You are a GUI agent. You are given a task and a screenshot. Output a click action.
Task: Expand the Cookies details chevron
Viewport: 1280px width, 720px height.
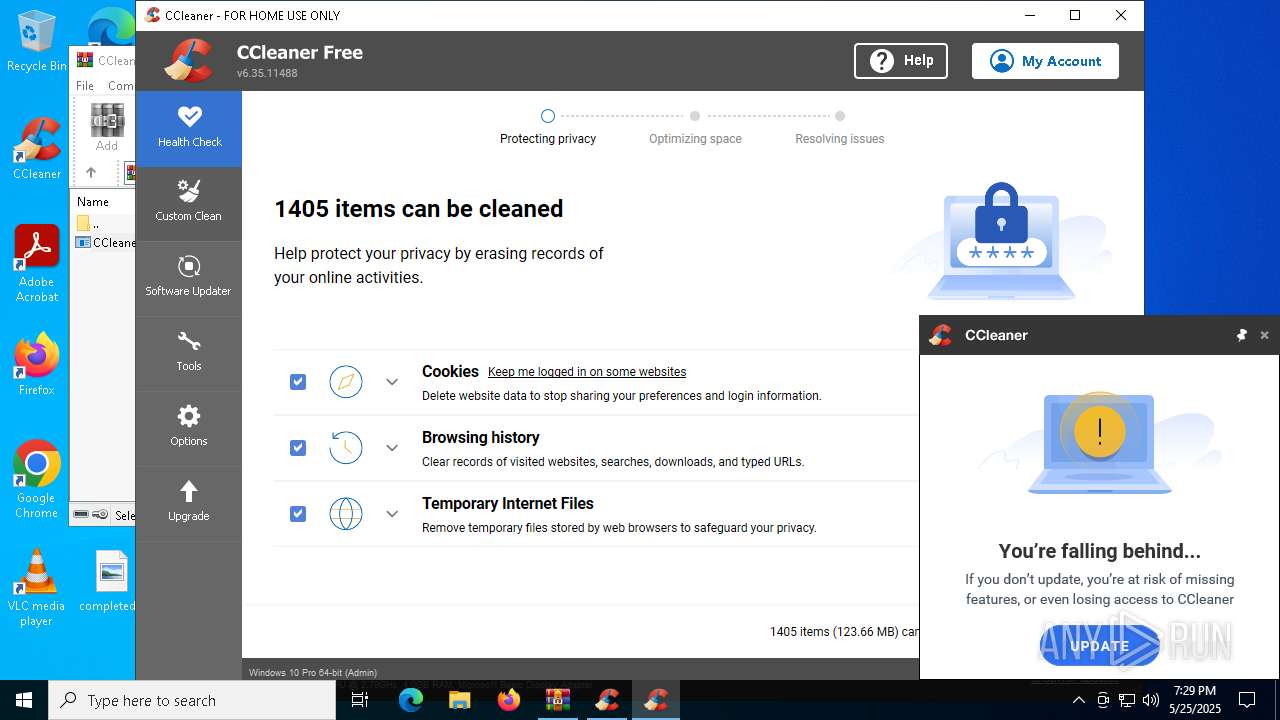(392, 382)
